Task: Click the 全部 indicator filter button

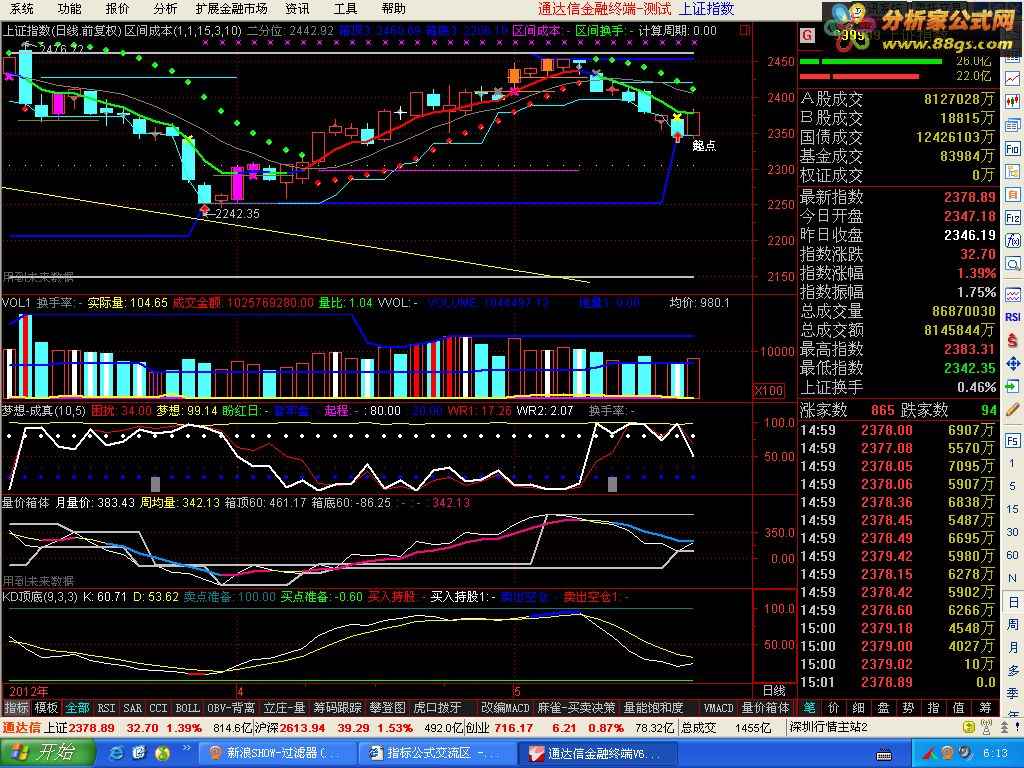Action: pyautogui.click(x=77, y=708)
